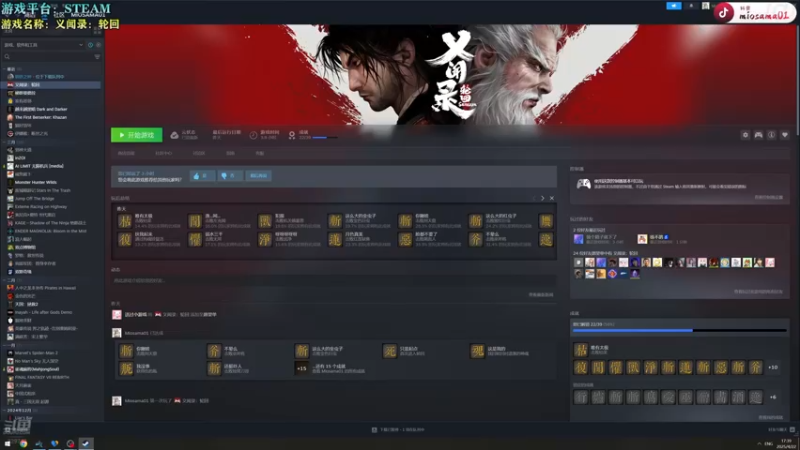
Task: Open Friends & Chat at bottom right
Action: pyautogui.click(x=782, y=430)
